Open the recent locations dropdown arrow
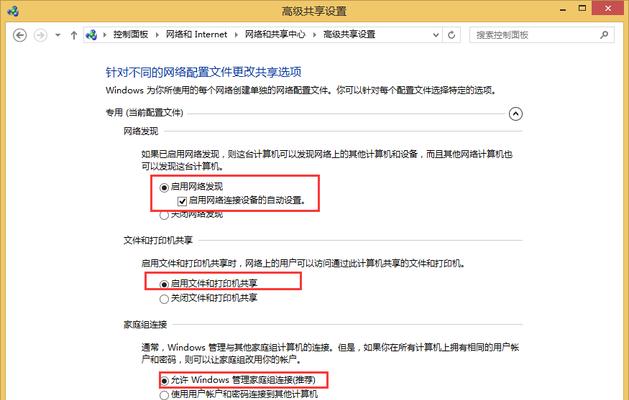The image size is (629, 400). (x=58, y=35)
